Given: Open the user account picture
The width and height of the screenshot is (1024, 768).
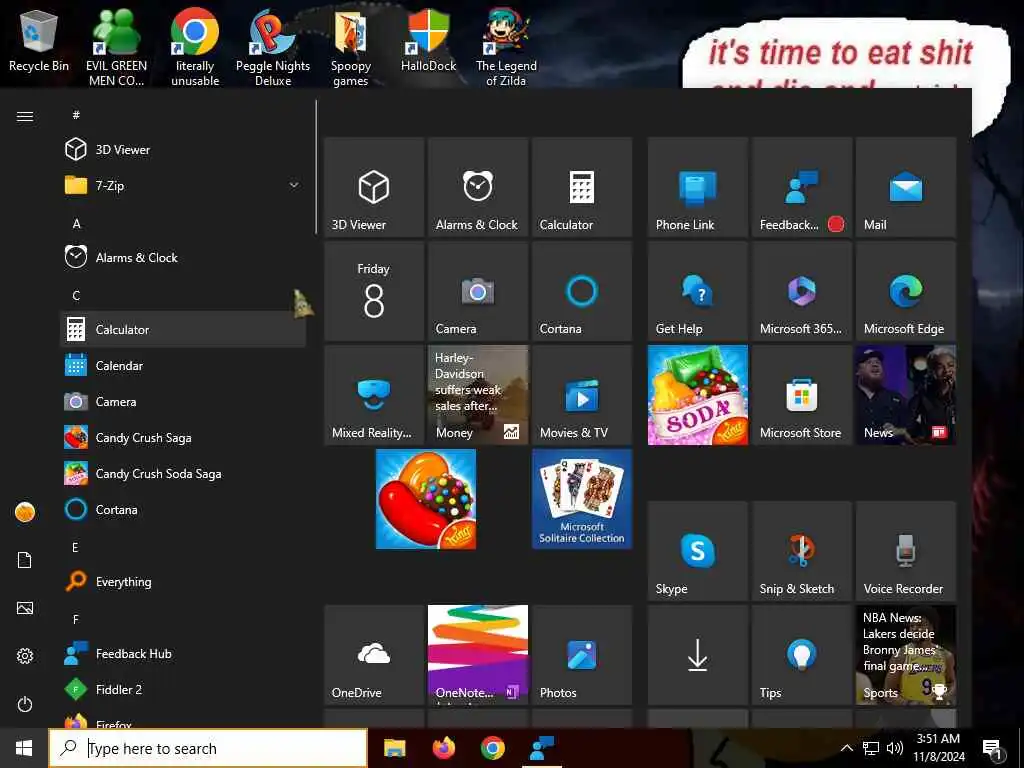Looking at the screenshot, I should [25, 512].
